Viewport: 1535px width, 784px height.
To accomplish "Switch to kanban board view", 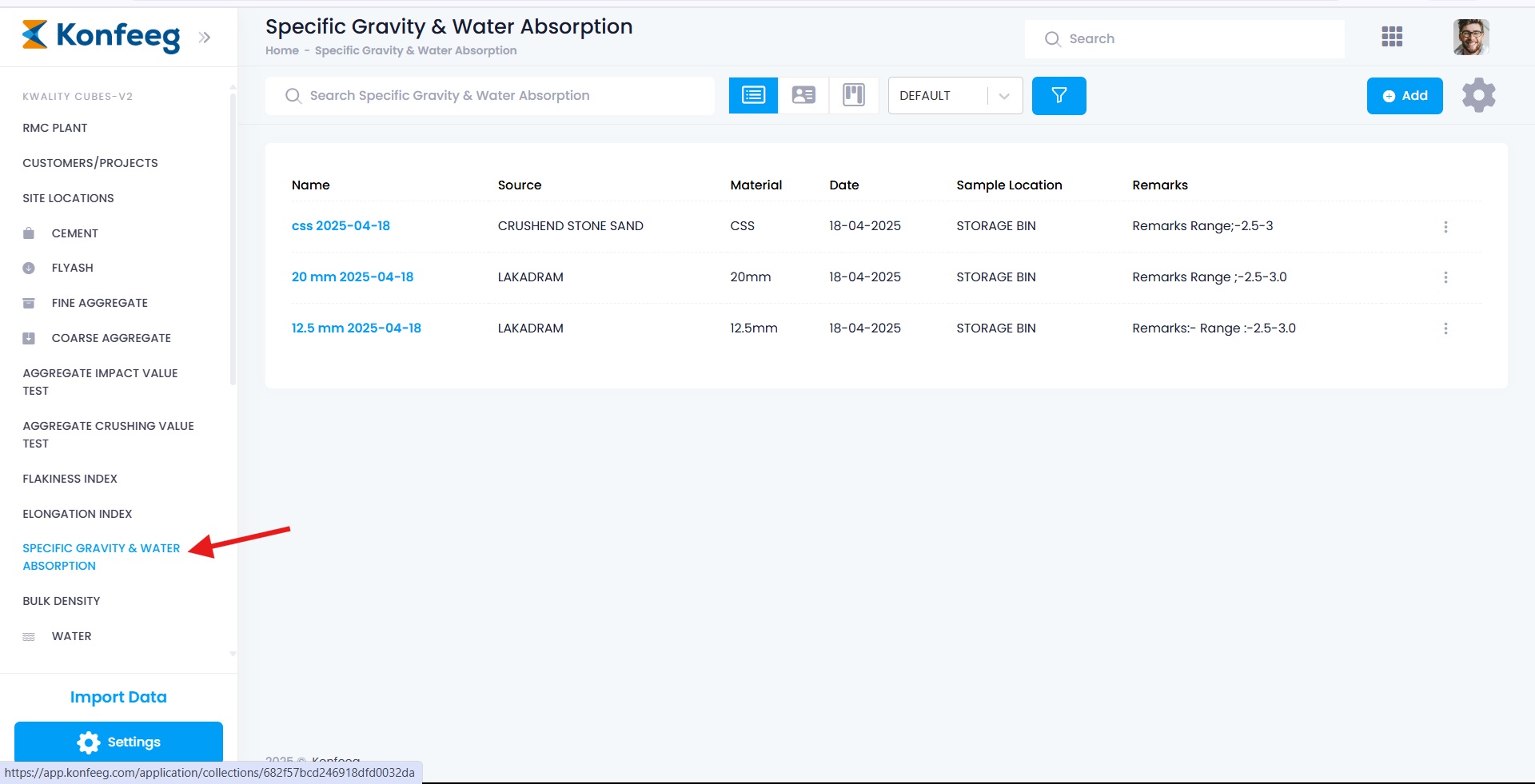I will pyautogui.click(x=854, y=96).
